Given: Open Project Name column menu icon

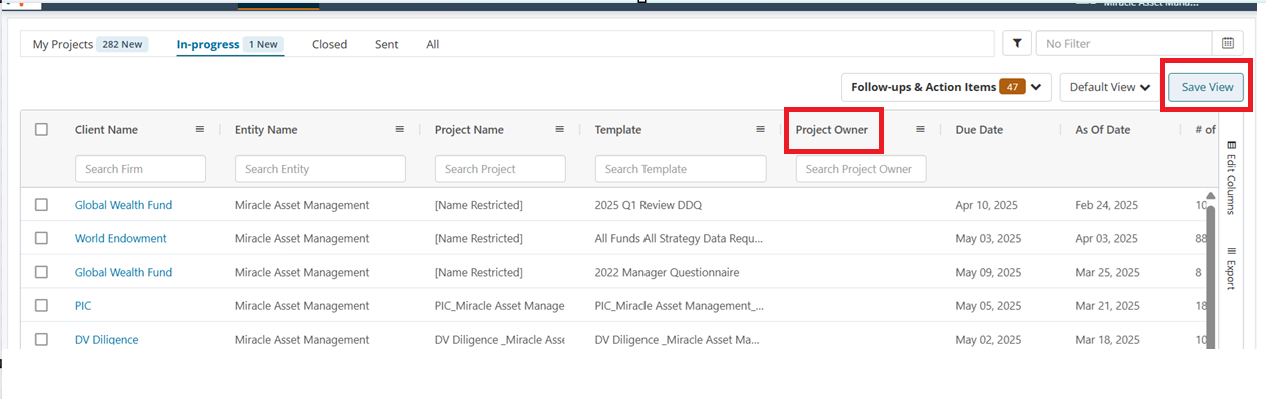Looking at the screenshot, I should coord(560,129).
